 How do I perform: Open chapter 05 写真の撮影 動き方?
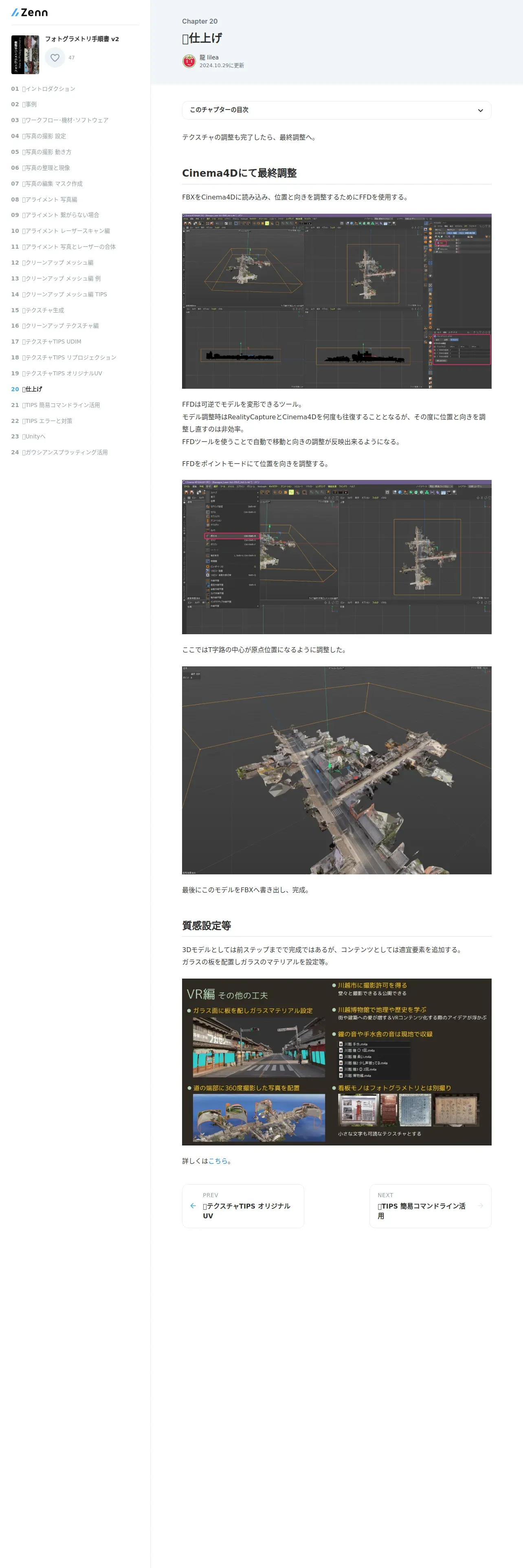(42, 152)
